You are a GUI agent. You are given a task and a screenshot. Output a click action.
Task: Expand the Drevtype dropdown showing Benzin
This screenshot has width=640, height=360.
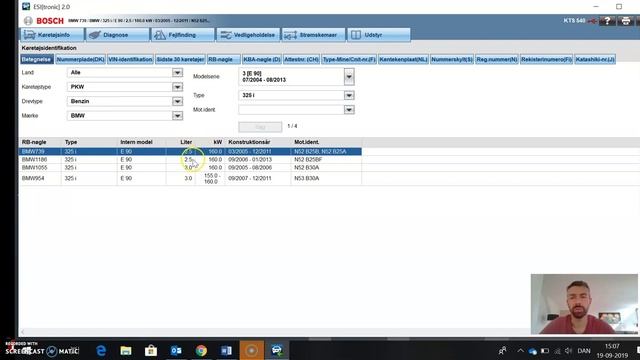[x=177, y=101]
